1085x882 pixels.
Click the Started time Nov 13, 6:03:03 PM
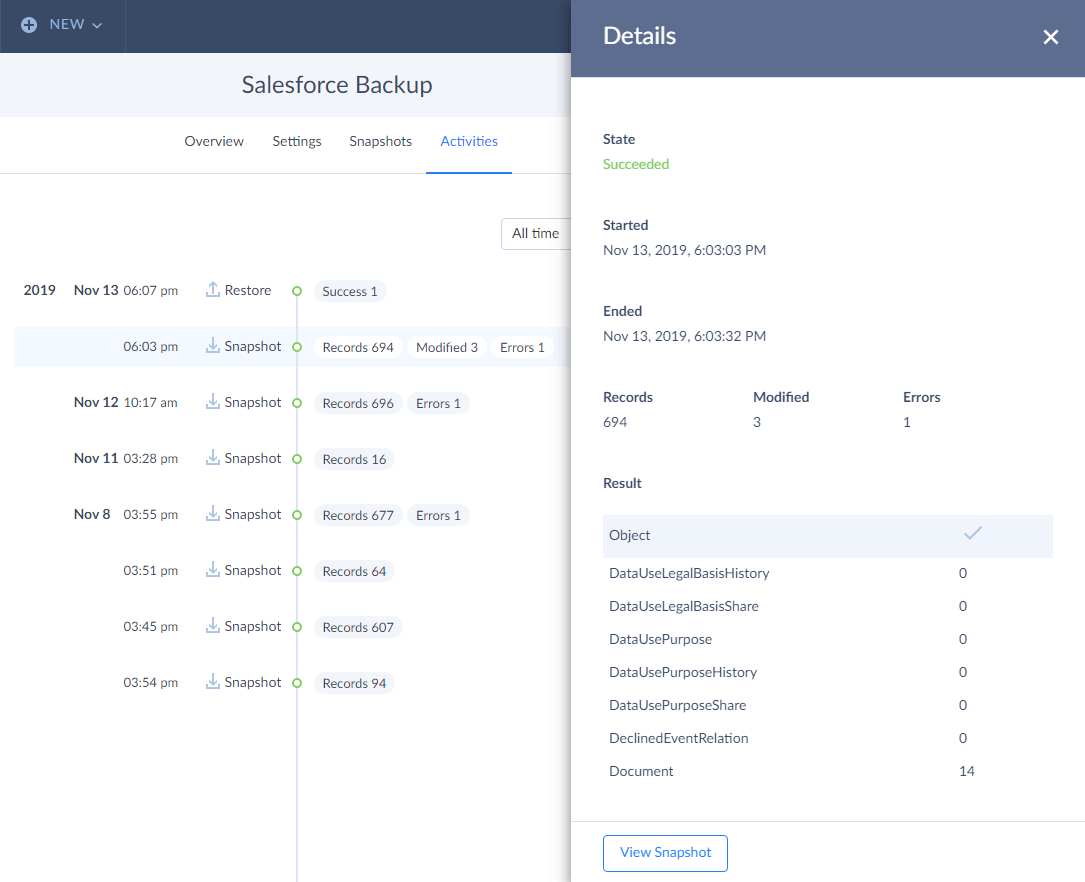coord(684,250)
